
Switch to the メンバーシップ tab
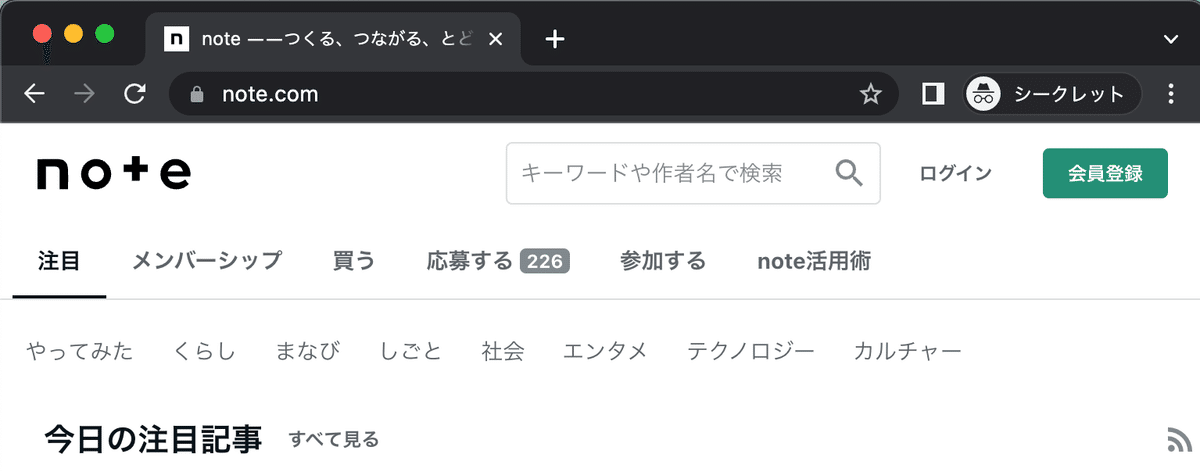tap(207, 262)
